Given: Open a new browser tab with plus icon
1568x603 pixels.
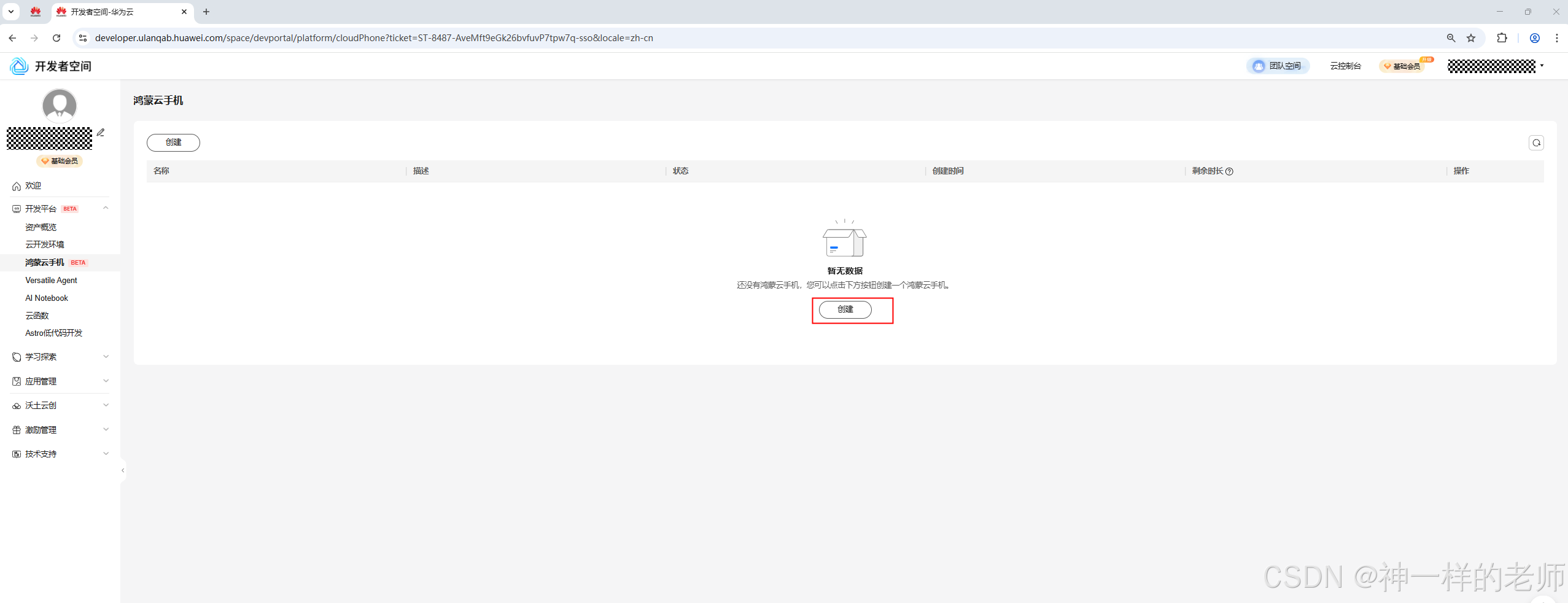Looking at the screenshot, I should [x=206, y=12].
